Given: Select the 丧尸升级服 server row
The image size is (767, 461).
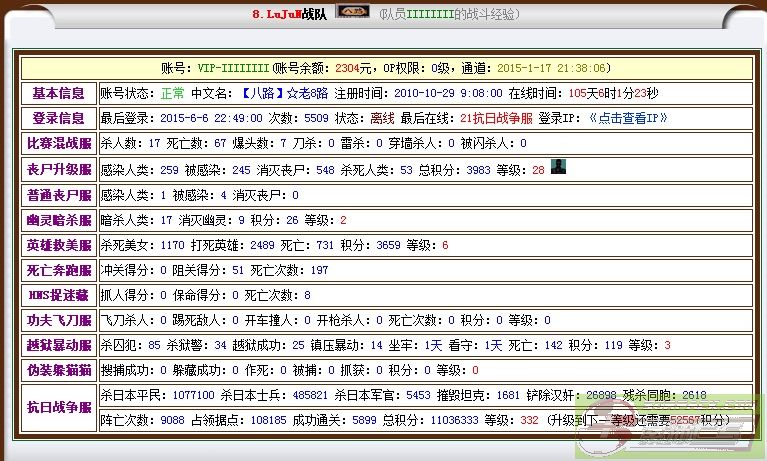Looking at the screenshot, I should 58,169.
